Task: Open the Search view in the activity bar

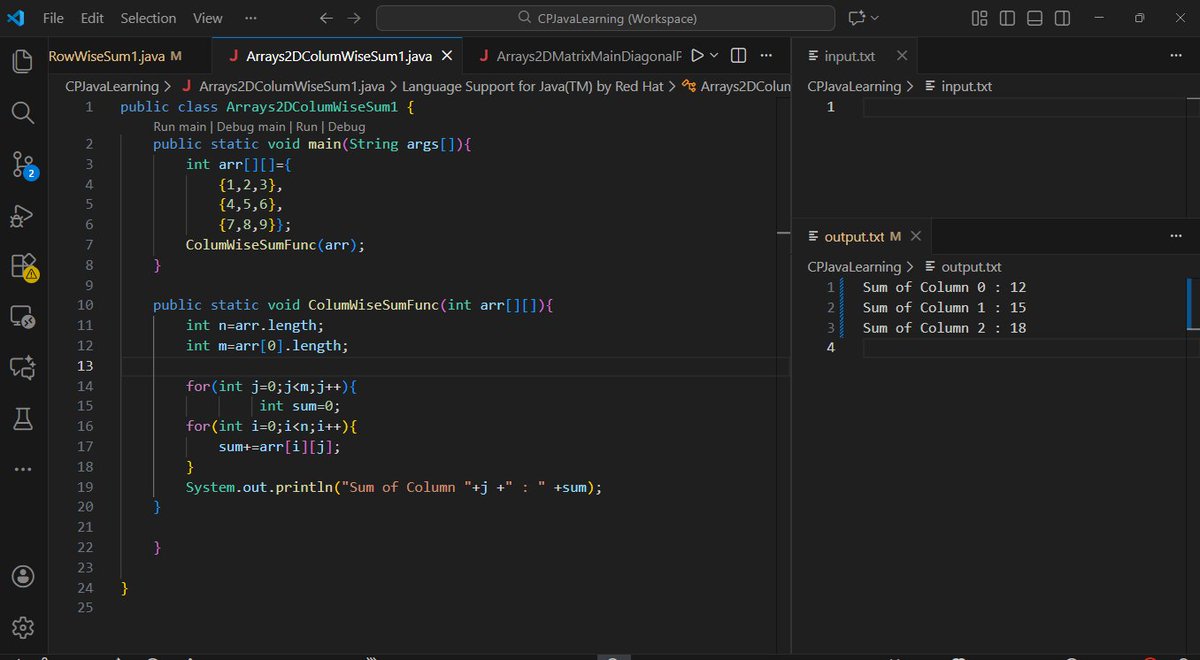Action: click(22, 112)
